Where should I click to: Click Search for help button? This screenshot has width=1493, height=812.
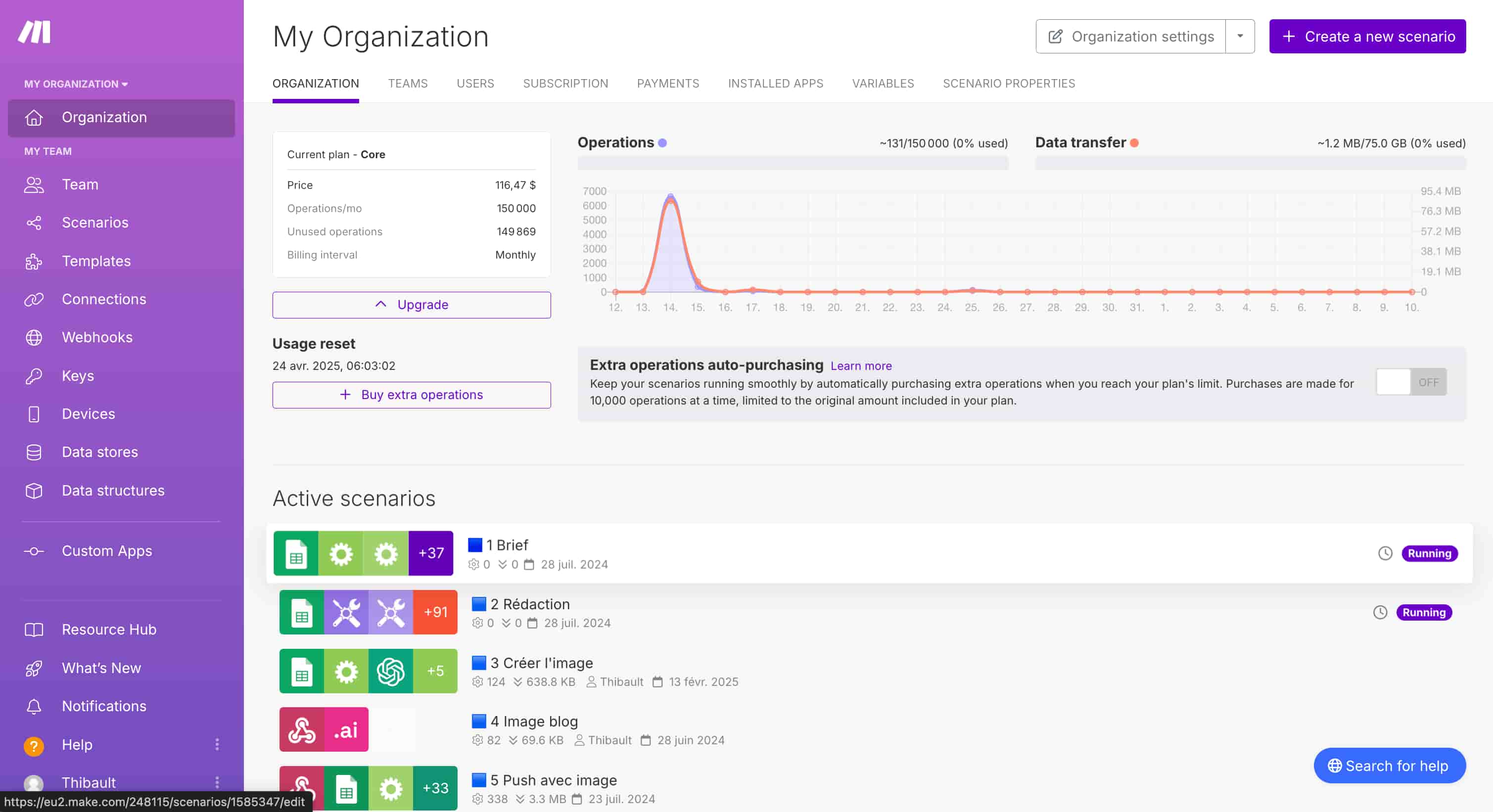(1389, 766)
